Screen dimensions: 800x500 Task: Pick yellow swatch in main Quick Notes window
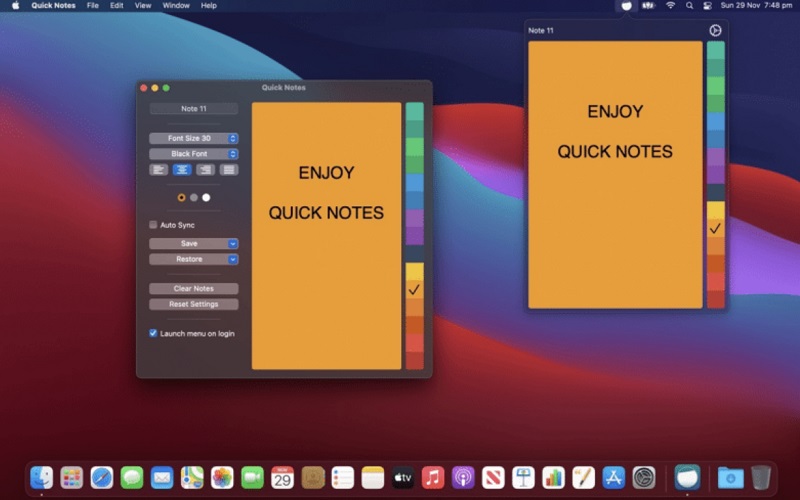pyautogui.click(x=414, y=271)
